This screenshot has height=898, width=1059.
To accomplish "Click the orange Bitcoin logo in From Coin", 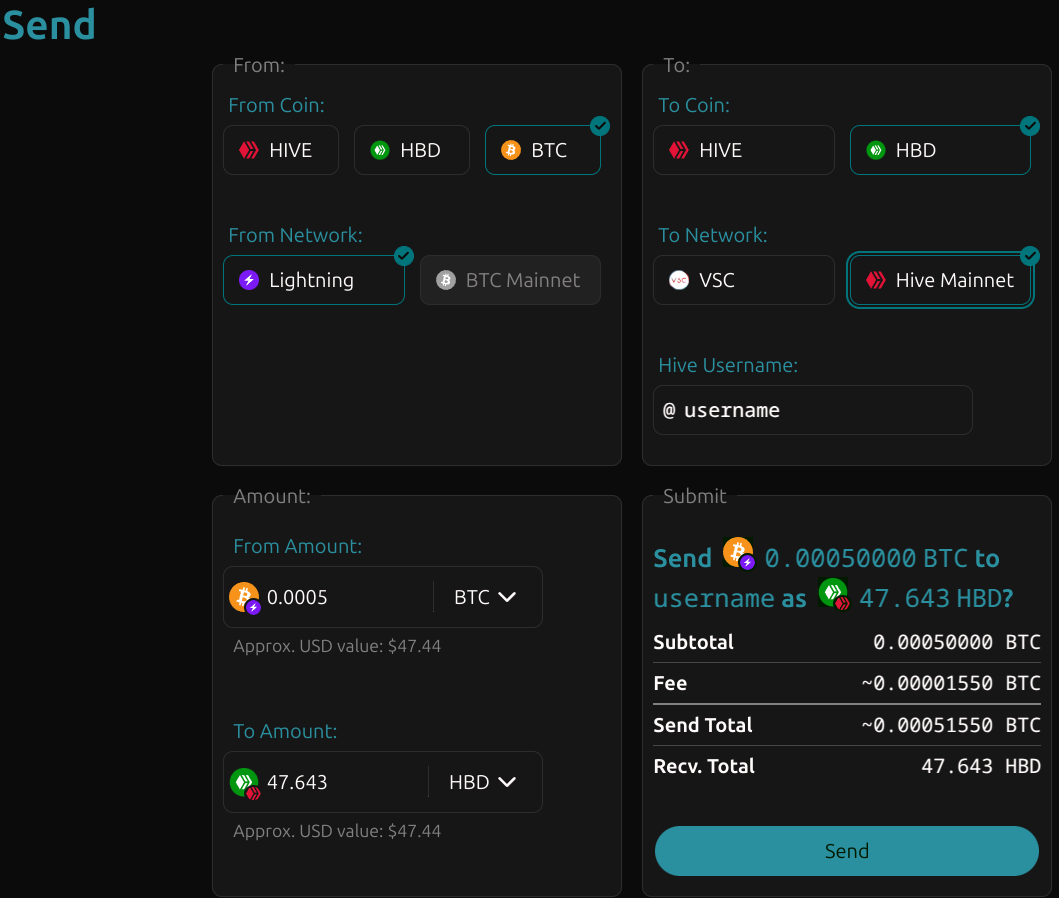I will [x=511, y=150].
